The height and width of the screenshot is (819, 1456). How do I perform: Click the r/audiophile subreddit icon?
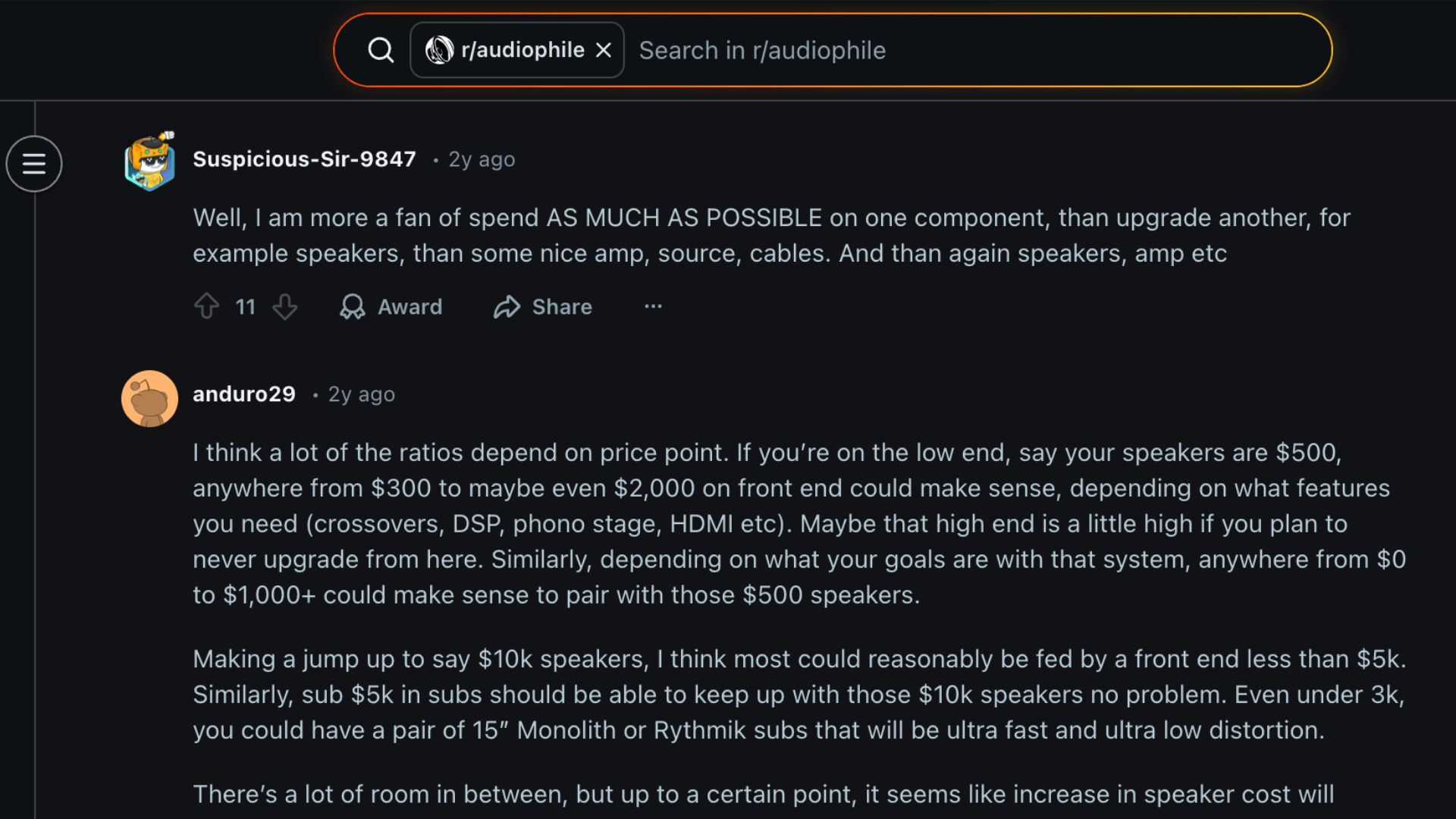(x=438, y=49)
